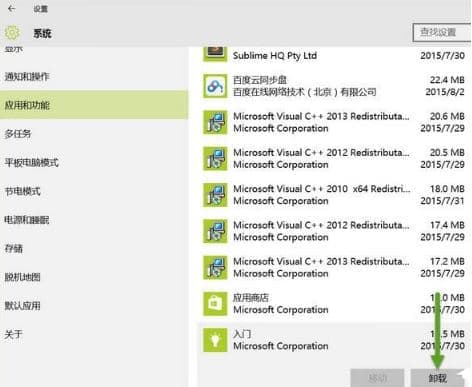Image resolution: width=472 pixels, height=387 pixels.
Task: Go back with the arrow icon
Action: [11, 9]
